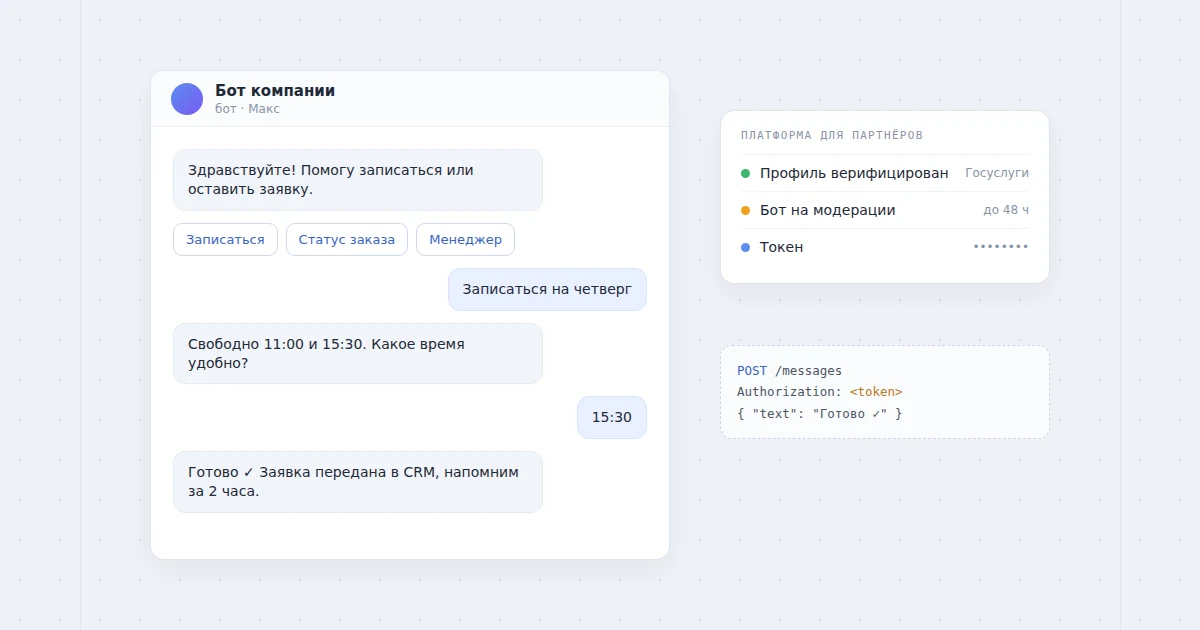Click the message «Готово ✓ Заявка передана в CRM»
The width and height of the screenshot is (1200, 630).
(x=358, y=482)
